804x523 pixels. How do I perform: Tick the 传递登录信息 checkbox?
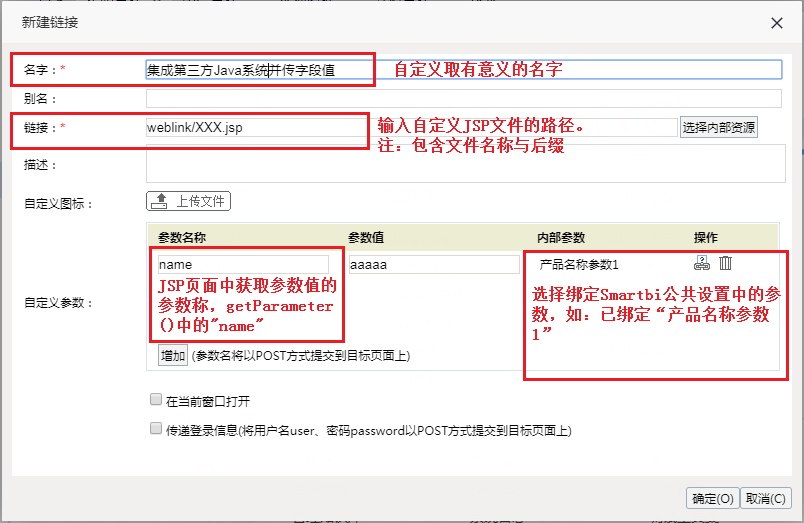point(156,428)
